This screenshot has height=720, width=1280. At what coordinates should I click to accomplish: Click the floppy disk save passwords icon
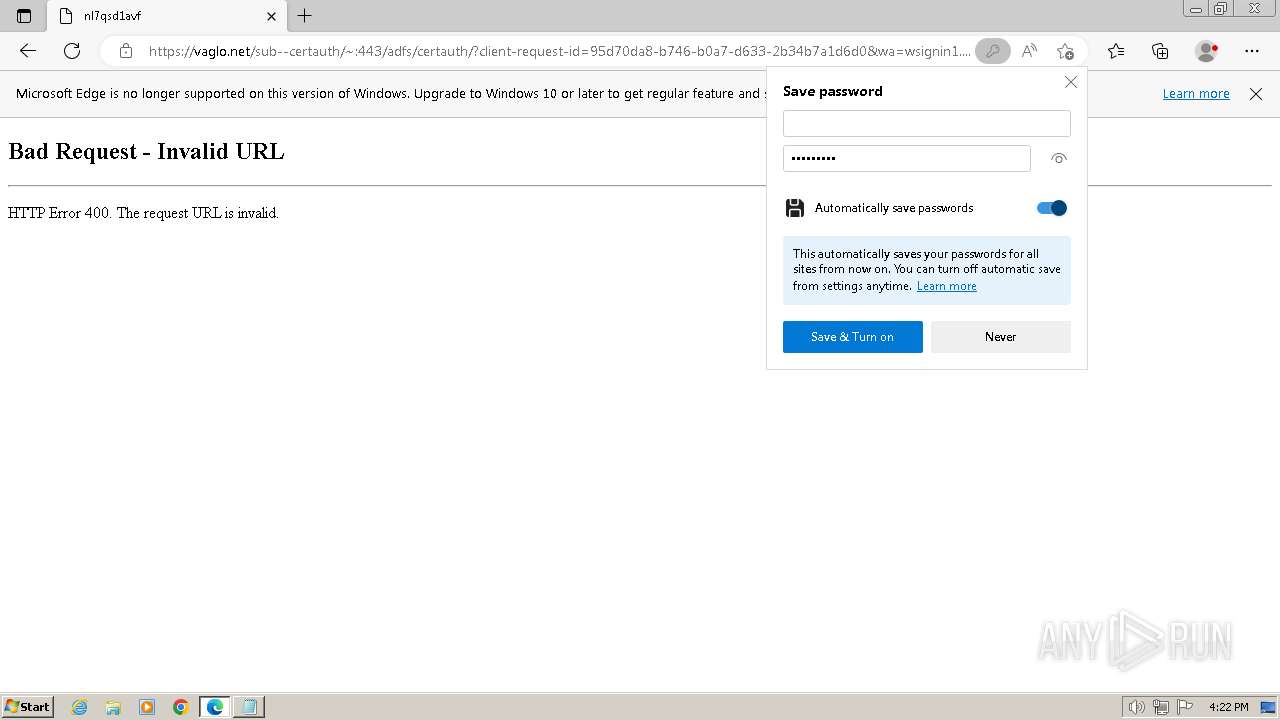pos(795,208)
